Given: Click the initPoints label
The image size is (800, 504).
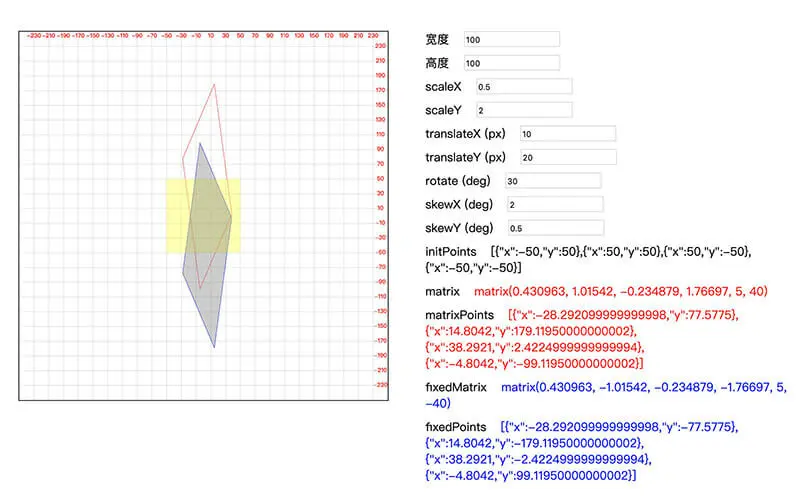Looking at the screenshot, I should (x=451, y=251).
